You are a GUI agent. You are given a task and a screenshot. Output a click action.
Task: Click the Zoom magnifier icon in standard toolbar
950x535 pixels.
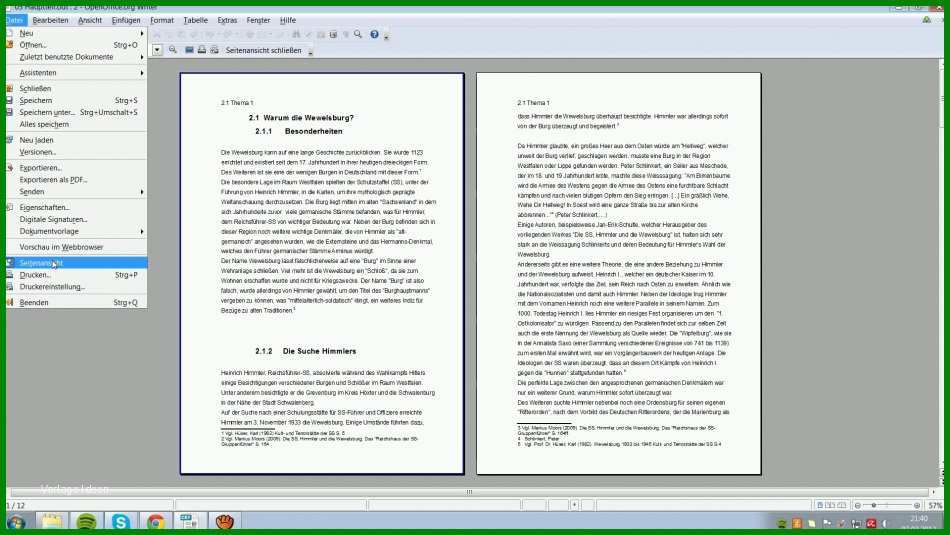click(x=358, y=35)
